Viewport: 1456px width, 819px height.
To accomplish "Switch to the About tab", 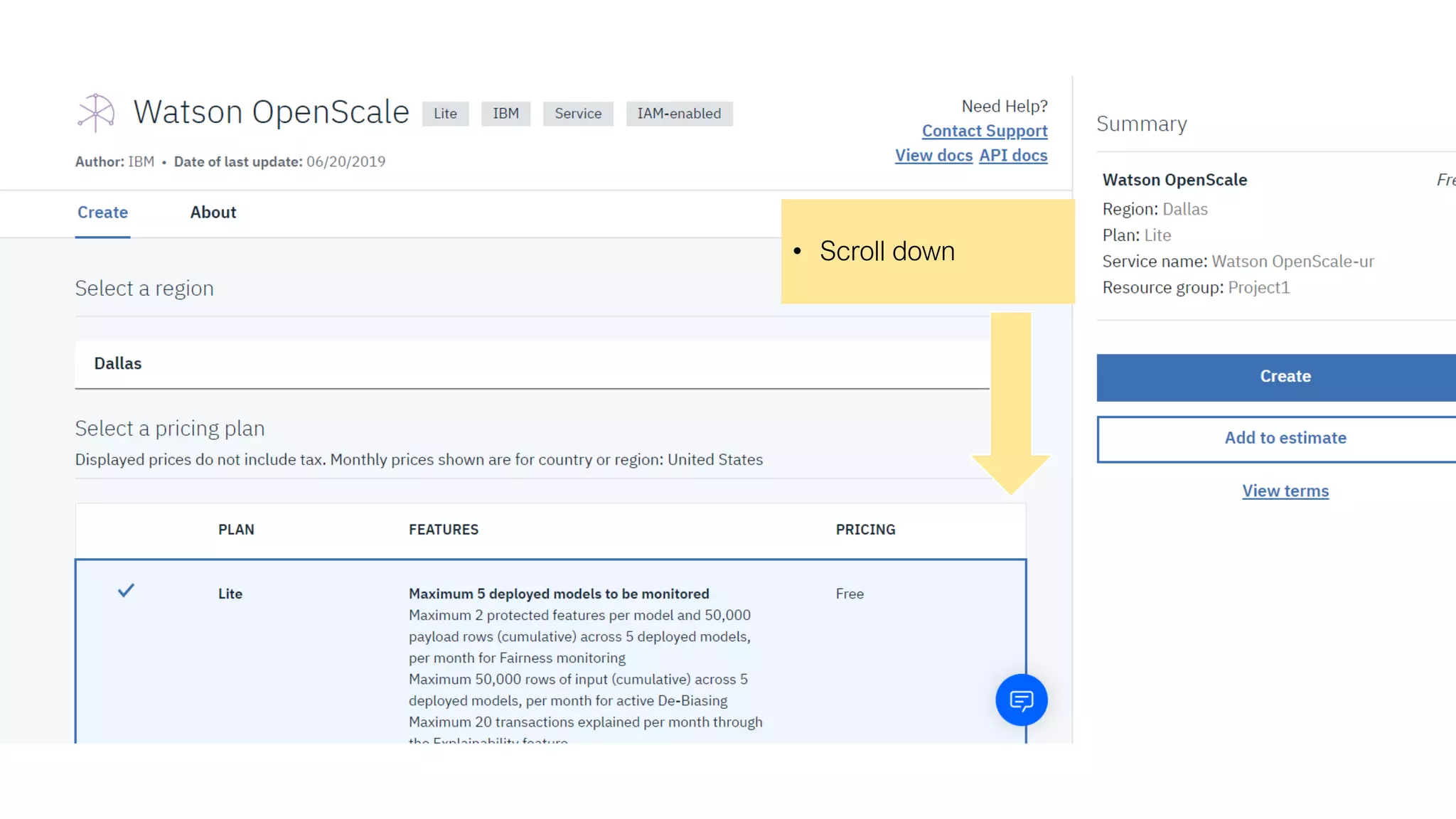I will pyautogui.click(x=213, y=213).
